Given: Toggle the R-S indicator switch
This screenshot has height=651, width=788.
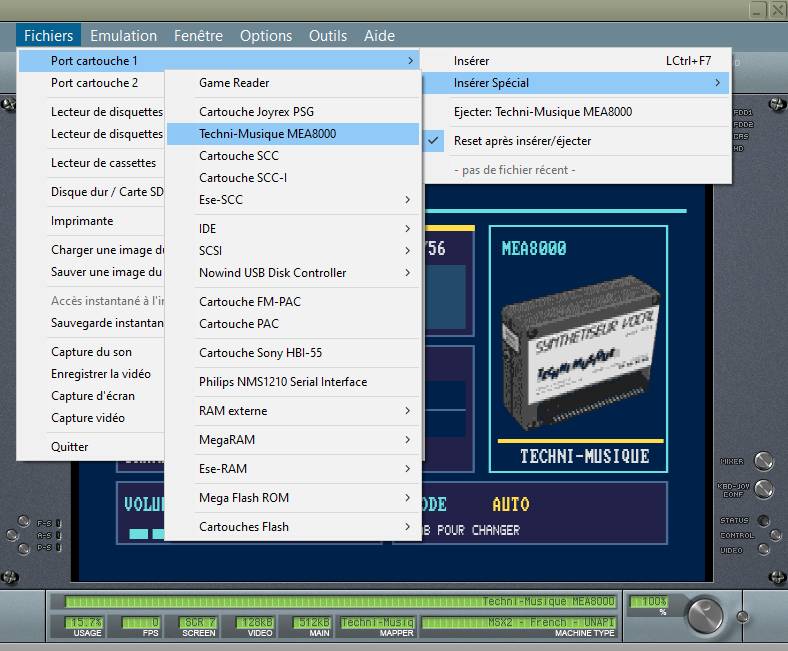Looking at the screenshot, I should [58, 535].
